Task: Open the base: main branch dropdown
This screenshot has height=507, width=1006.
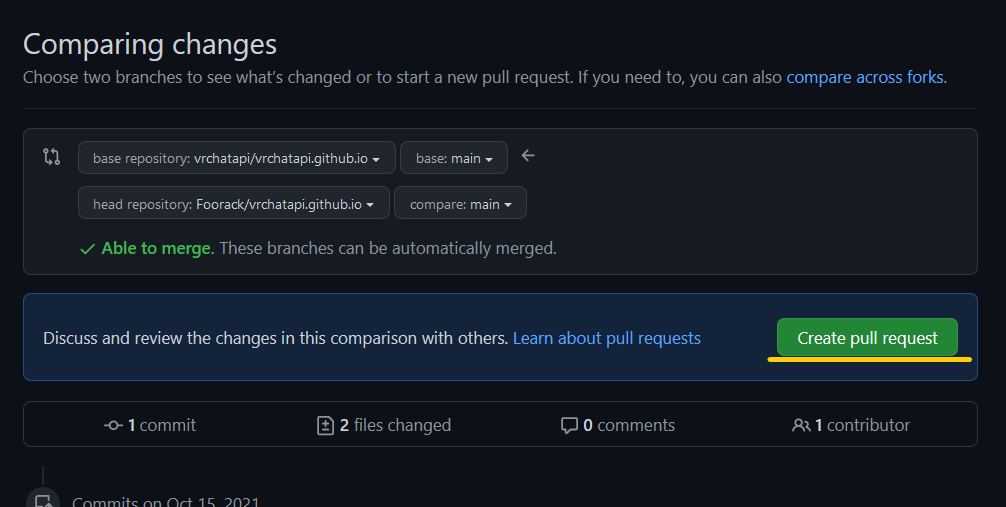Action: 454,158
